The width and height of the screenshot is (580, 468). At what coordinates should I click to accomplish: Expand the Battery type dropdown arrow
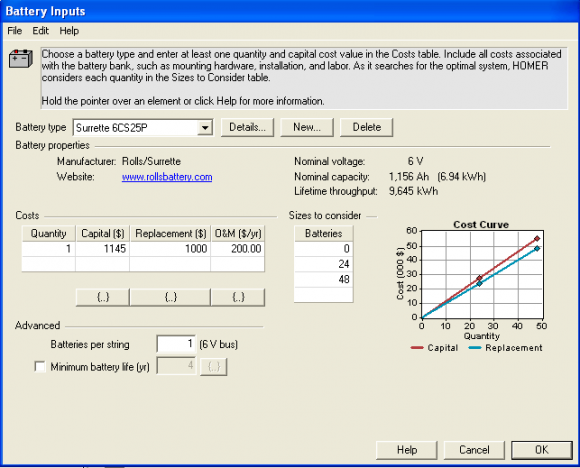pos(205,128)
